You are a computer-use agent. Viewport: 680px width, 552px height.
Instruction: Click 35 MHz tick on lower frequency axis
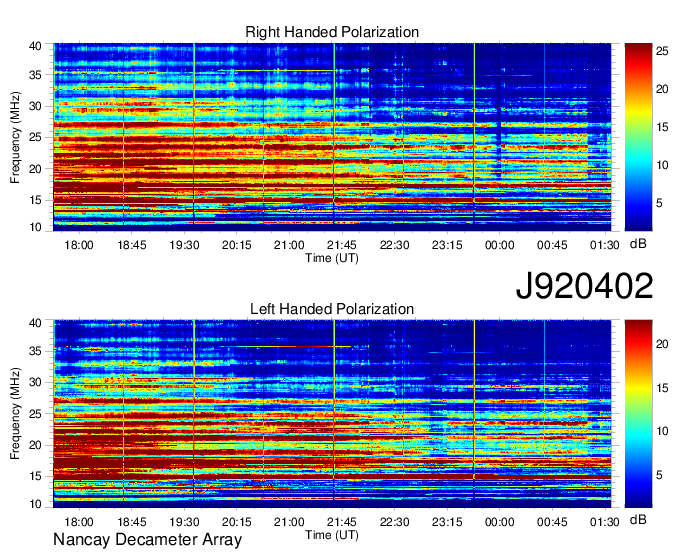pyautogui.click(x=35, y=351)
